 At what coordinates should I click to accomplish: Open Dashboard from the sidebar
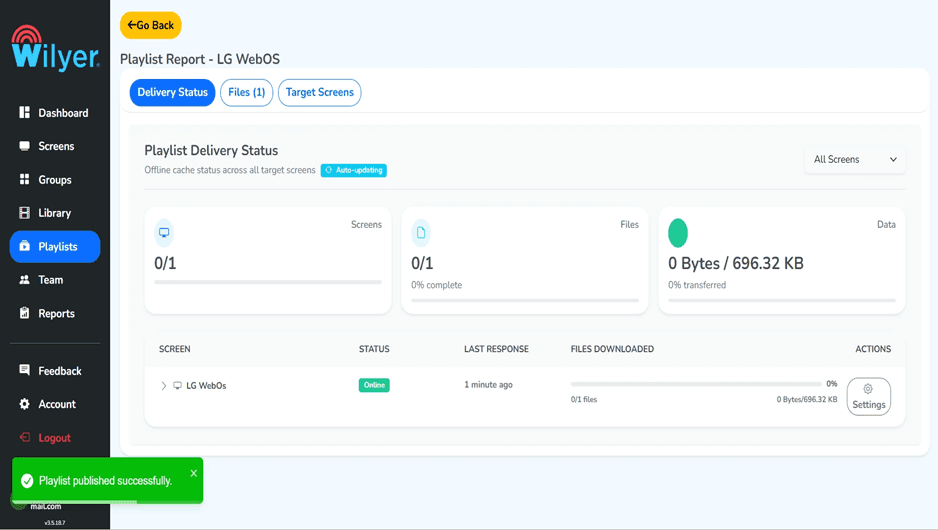[54, 113]
